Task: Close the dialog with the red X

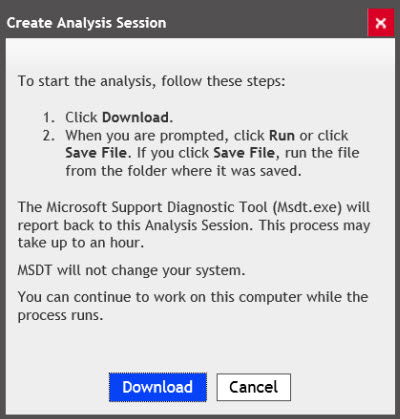Action: pos(381,23)
